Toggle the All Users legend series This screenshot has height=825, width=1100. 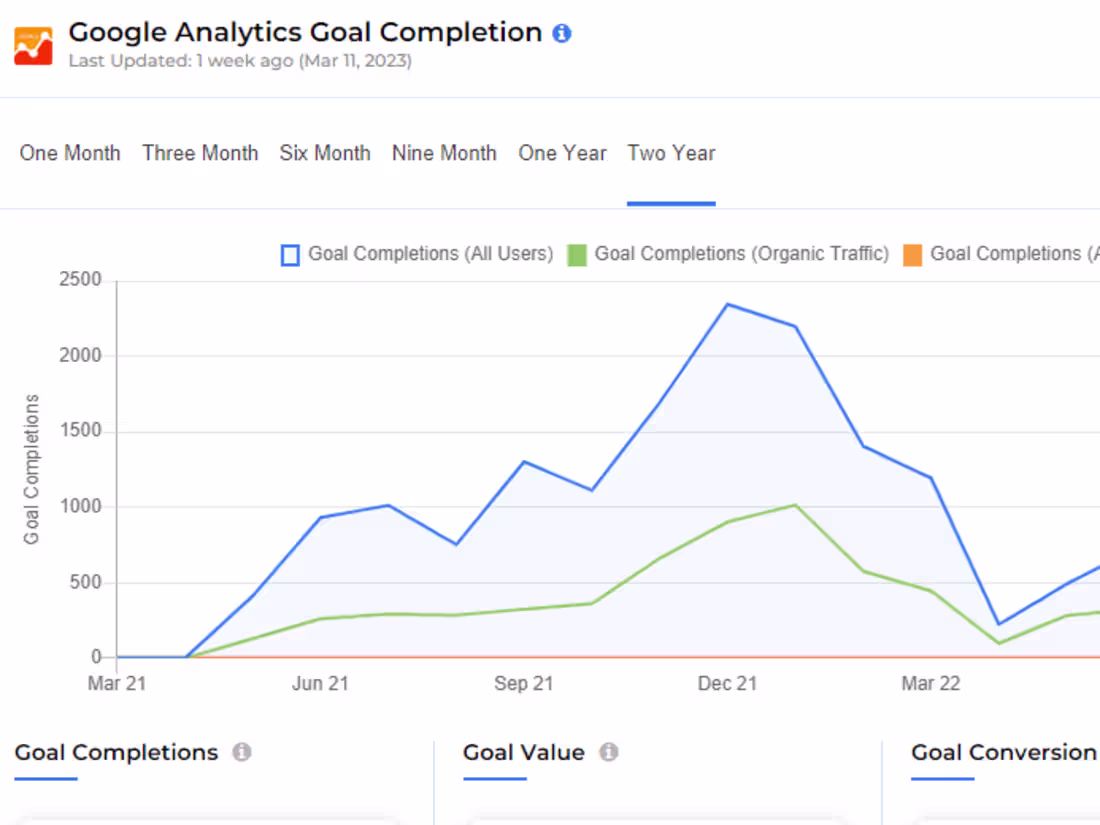(x=417, y=254)
